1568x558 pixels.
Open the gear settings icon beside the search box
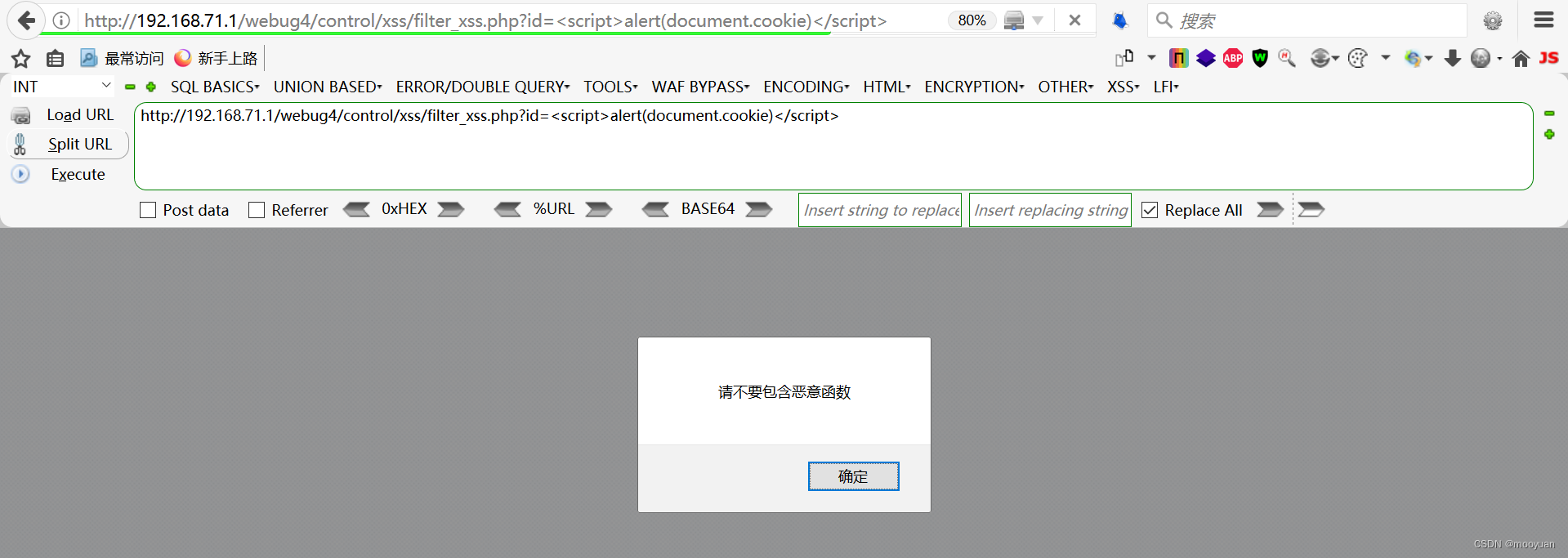(1493, 20)
